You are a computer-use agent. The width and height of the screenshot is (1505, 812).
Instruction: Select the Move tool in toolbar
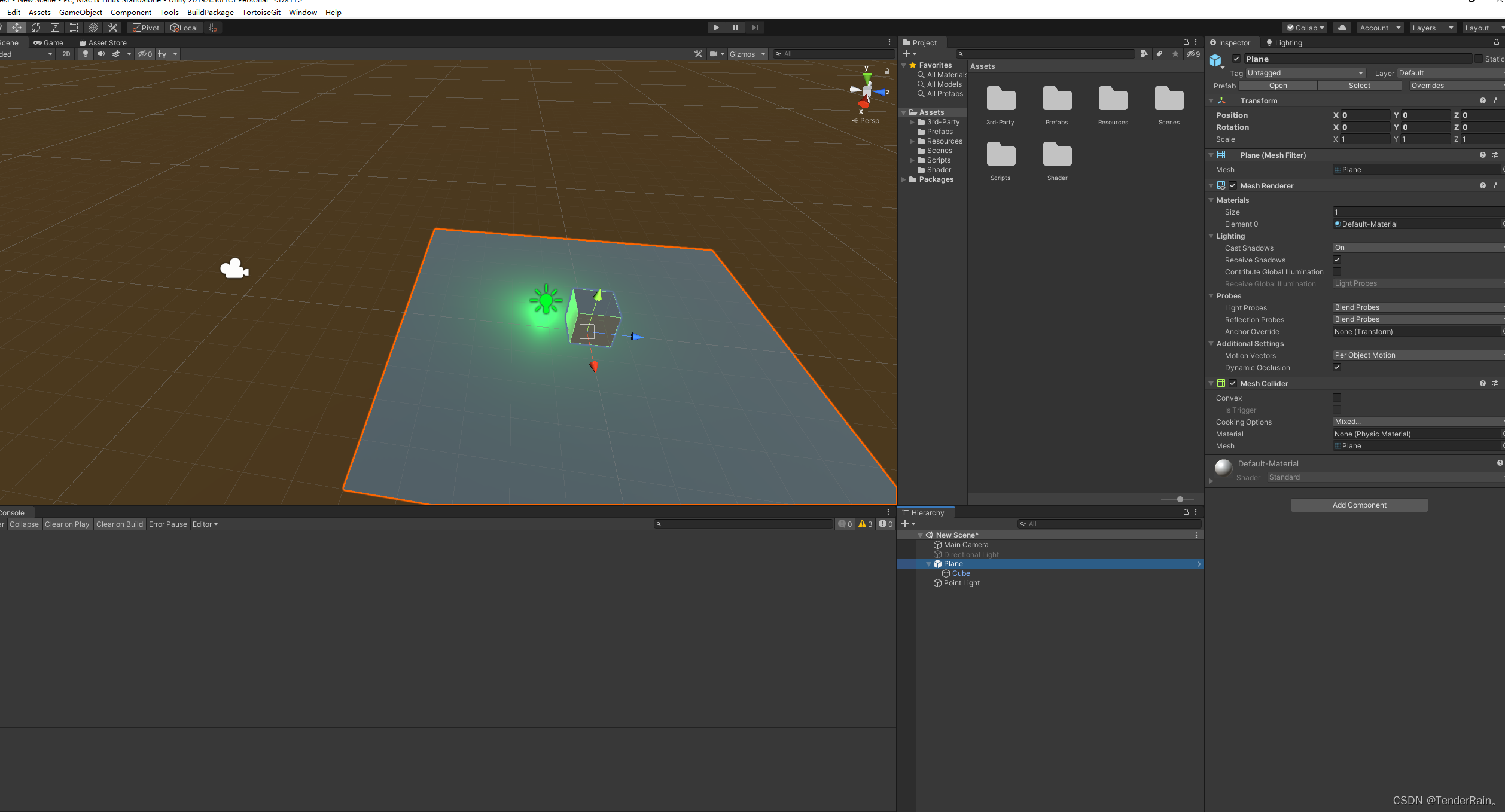[x=16, y=28]
